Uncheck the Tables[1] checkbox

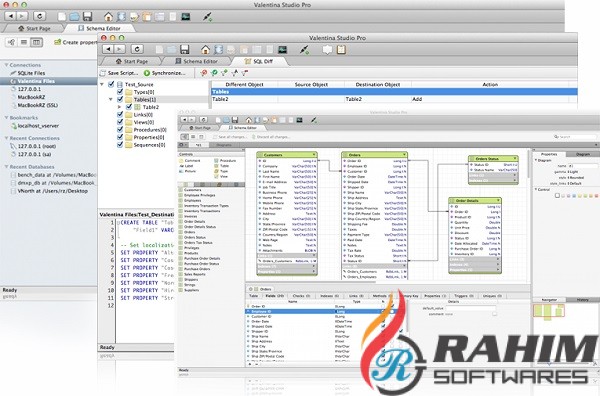(x=120, y=99)
